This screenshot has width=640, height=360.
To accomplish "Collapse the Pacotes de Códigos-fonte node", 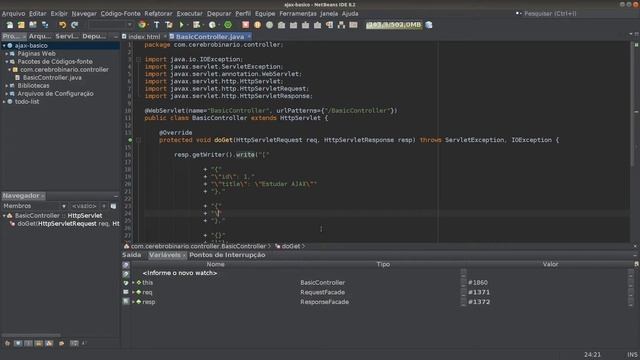I will pyautogui.click(x=7, y=62).
